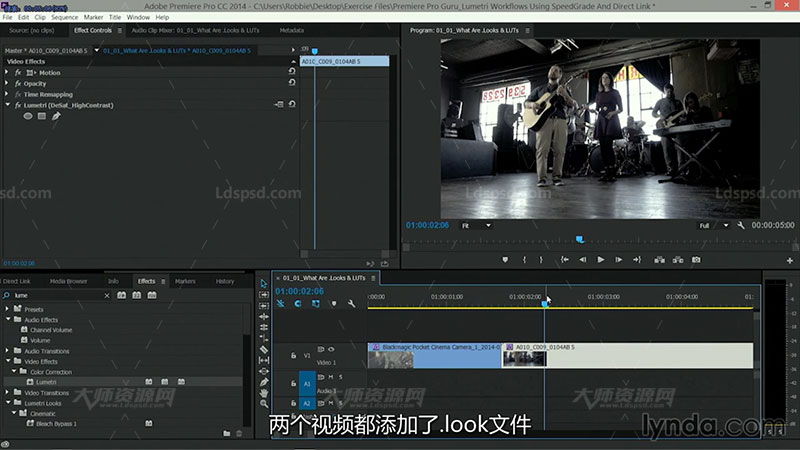800x450 pixels.
Task: Open the Fit zoom level dropdown
Action: [x=476, y=226]
